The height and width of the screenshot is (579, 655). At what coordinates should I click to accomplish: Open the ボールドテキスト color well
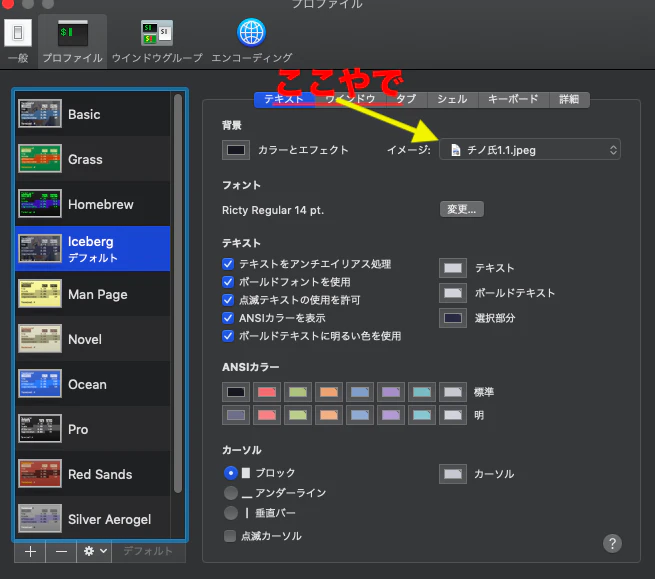[453, 293]
